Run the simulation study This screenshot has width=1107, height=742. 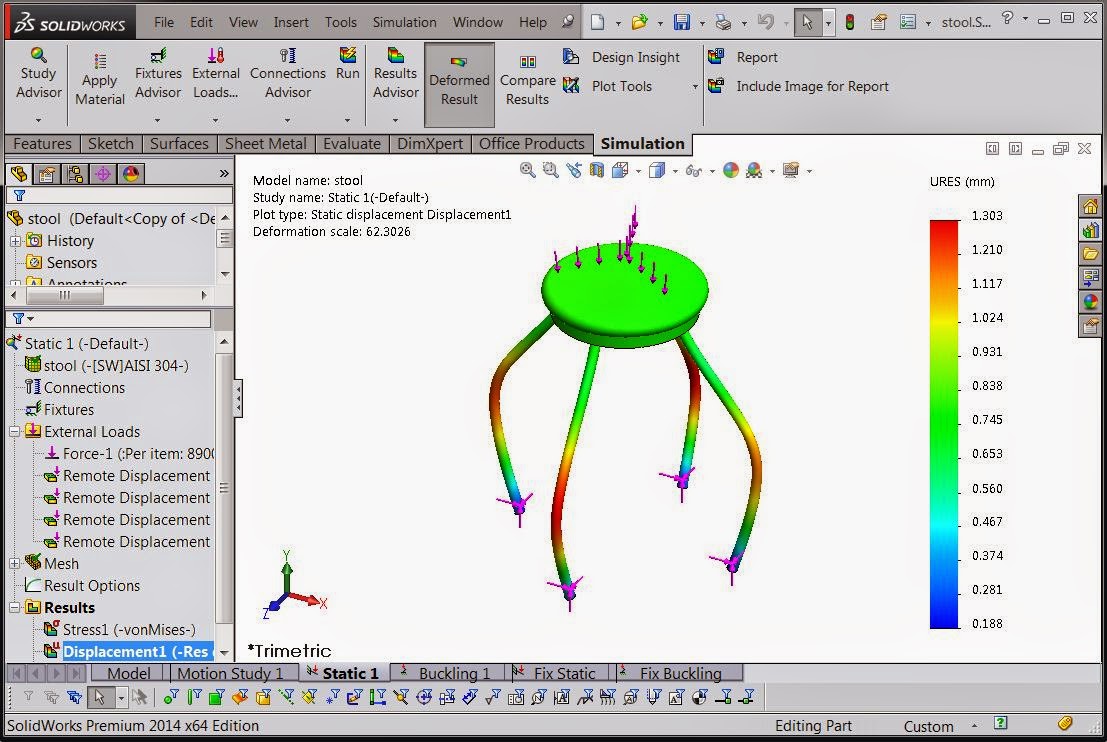[x=347, y=70]
